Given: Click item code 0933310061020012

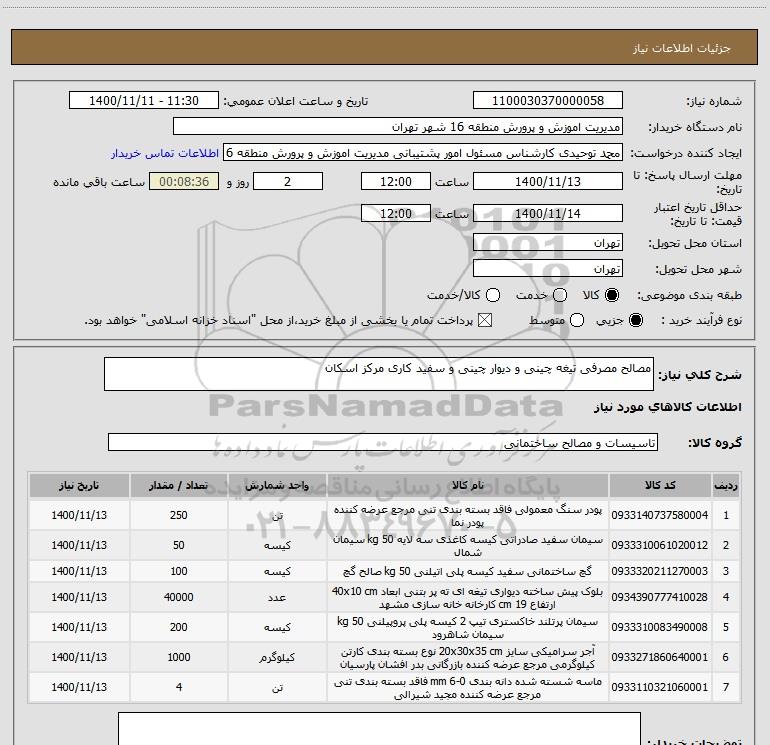Looking at the screenshot, I should 660,545.
